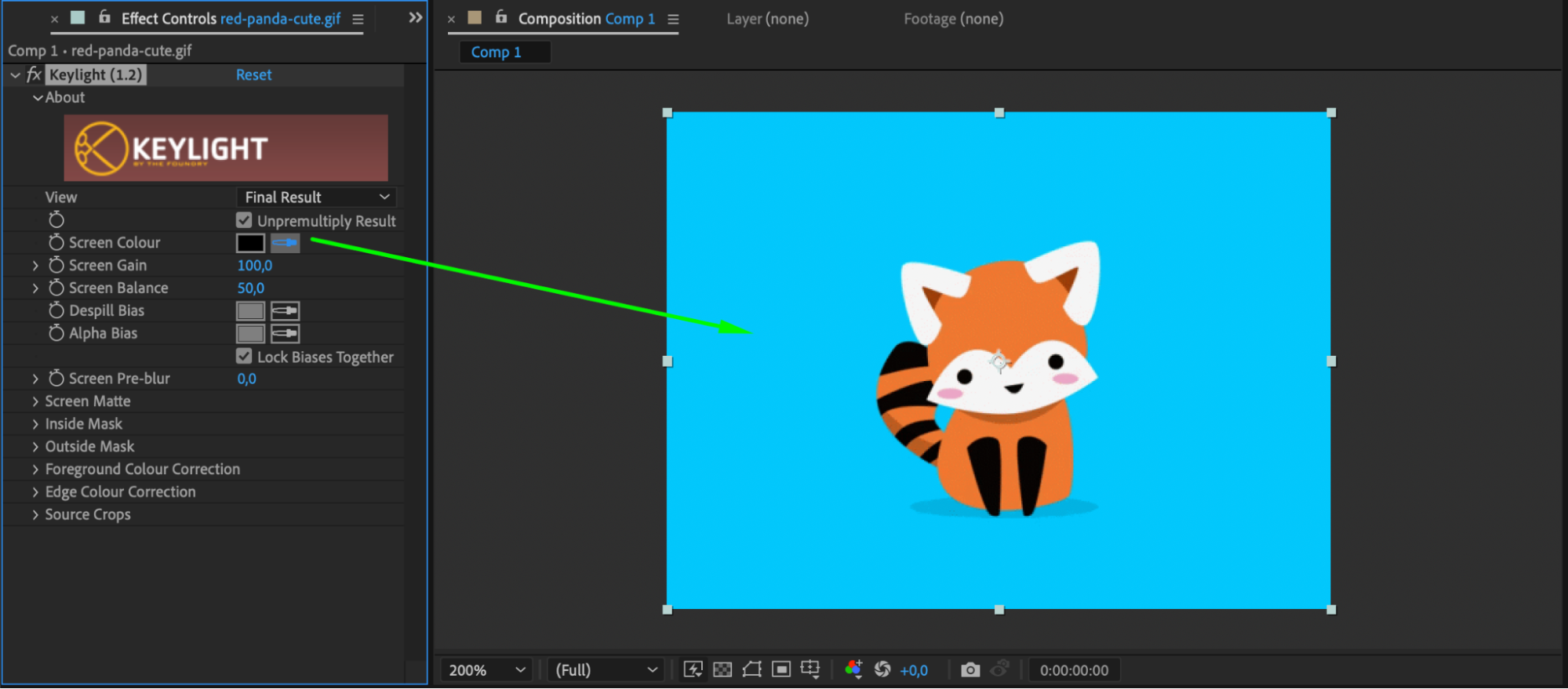Reset the Keylight effect

pos(253,75)
